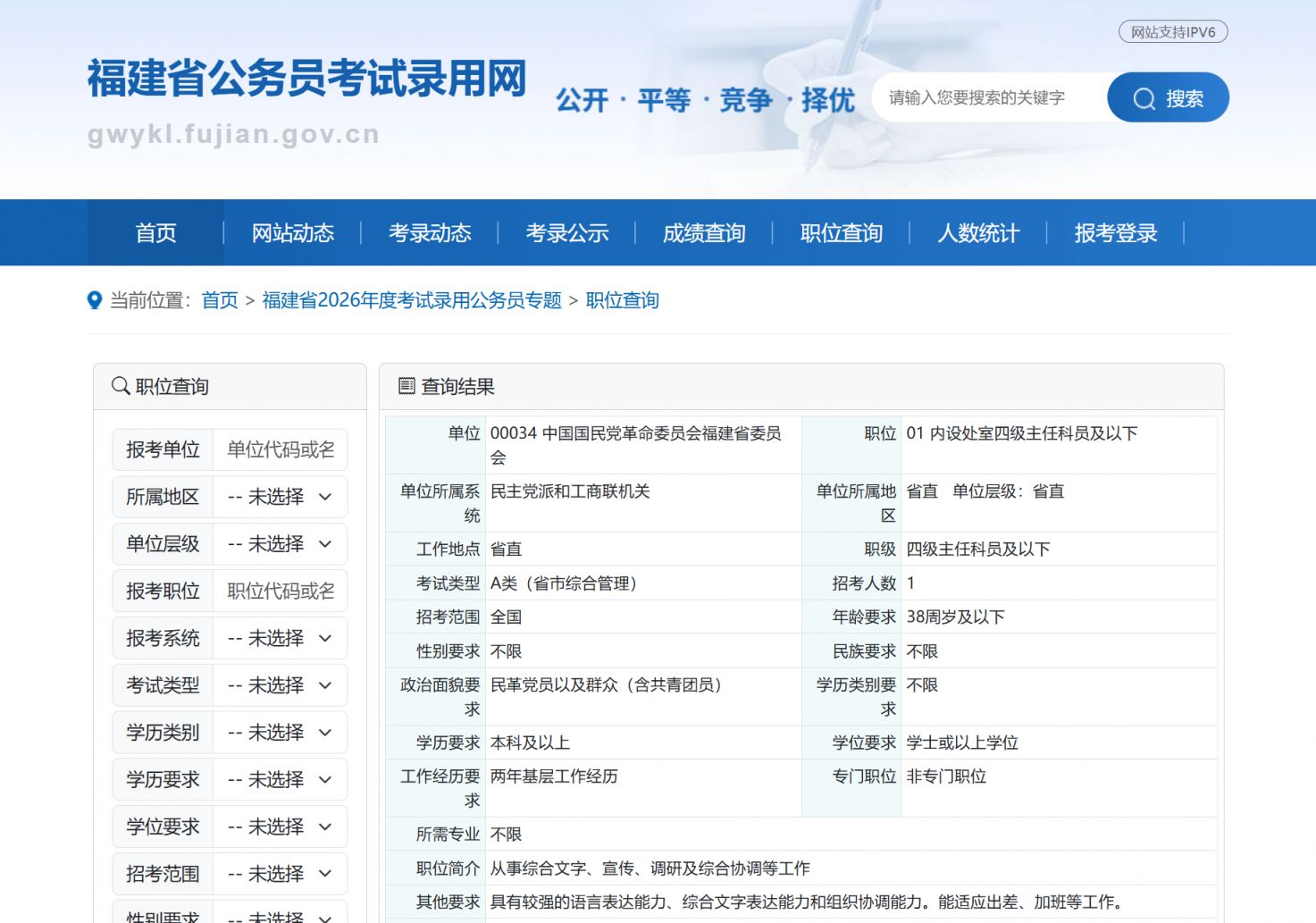Select the degree value 学士或以上学位

pos(962,743)
